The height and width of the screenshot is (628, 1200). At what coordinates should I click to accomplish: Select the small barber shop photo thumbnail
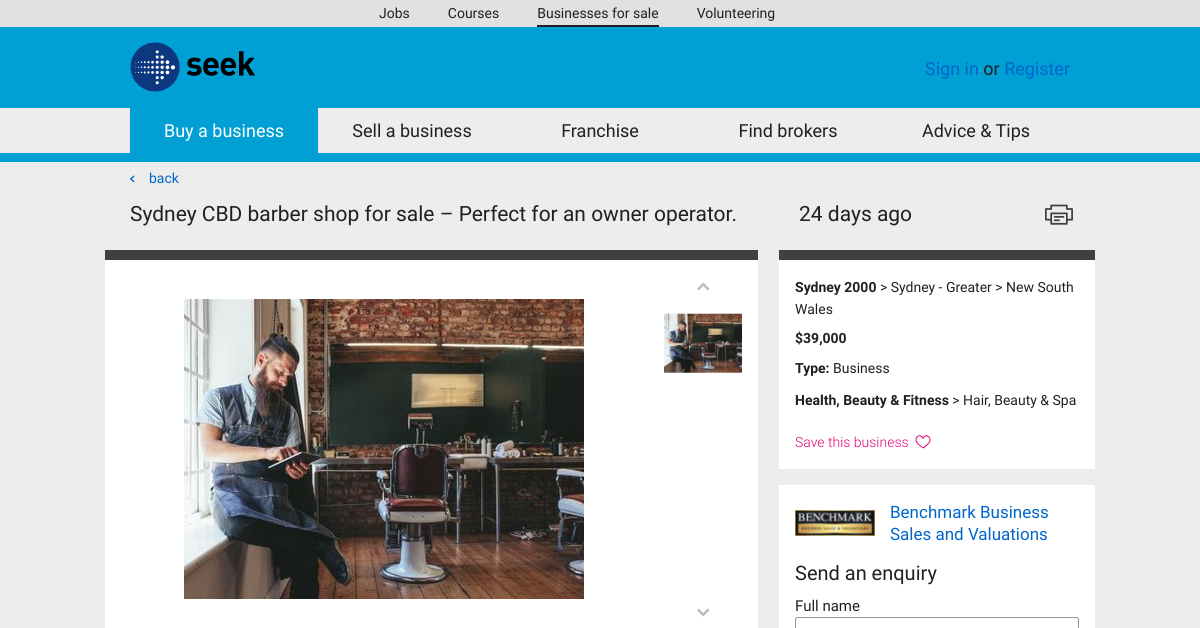coord(703,343)
